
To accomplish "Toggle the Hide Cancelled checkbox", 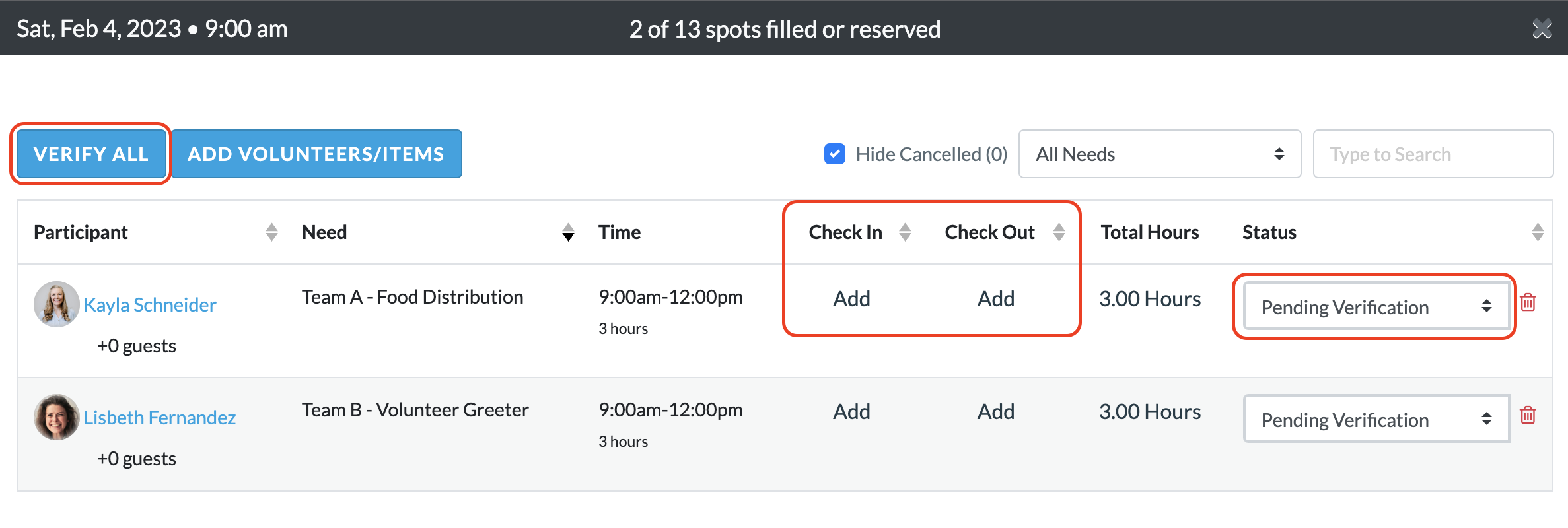I will click(835, 154).
